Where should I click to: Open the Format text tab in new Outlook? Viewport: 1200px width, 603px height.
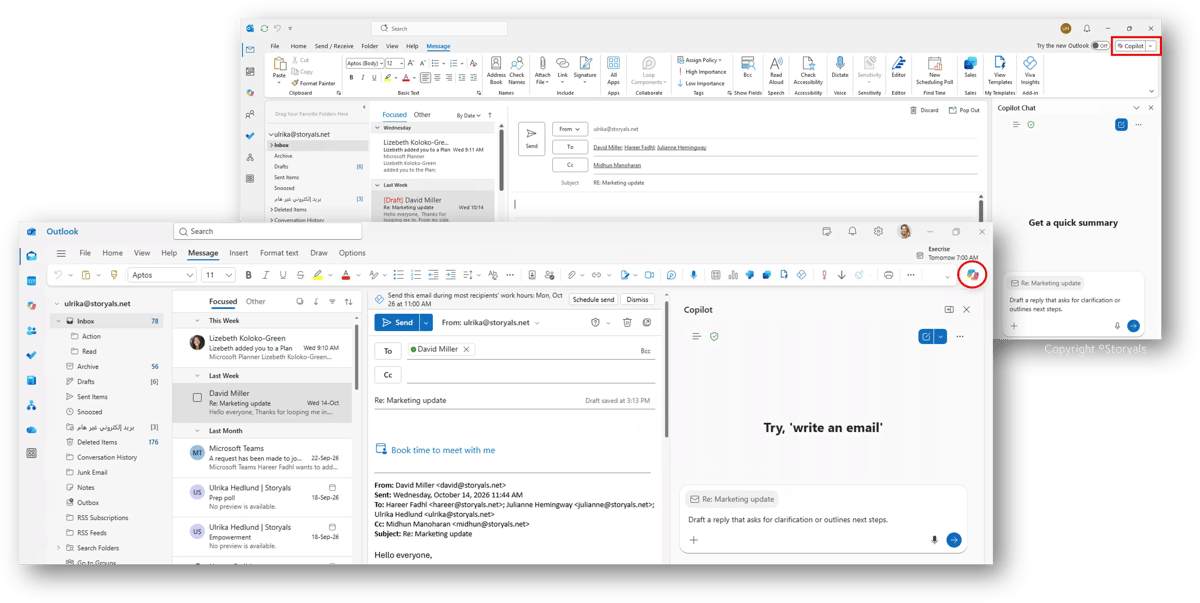point(279,254)
